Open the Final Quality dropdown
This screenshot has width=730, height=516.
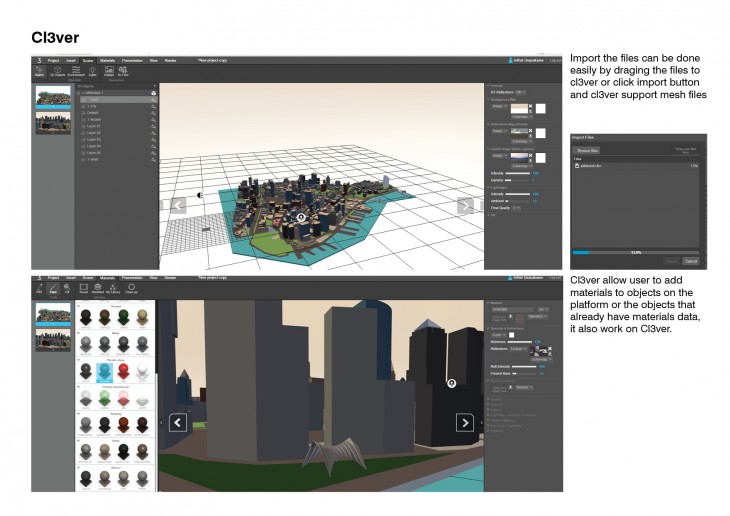(516, 208)
